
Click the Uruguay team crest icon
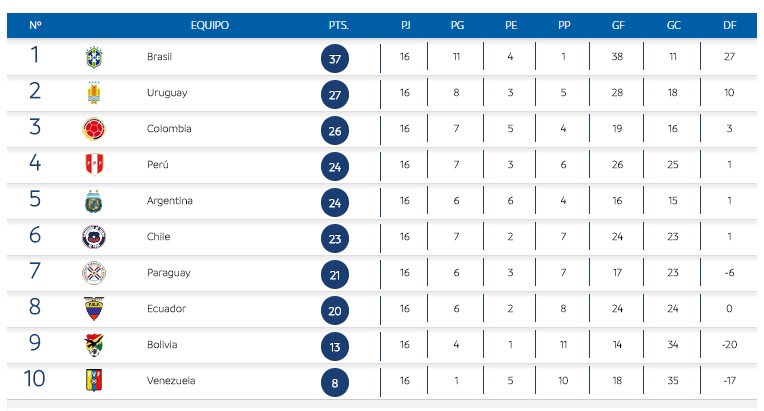94,93
